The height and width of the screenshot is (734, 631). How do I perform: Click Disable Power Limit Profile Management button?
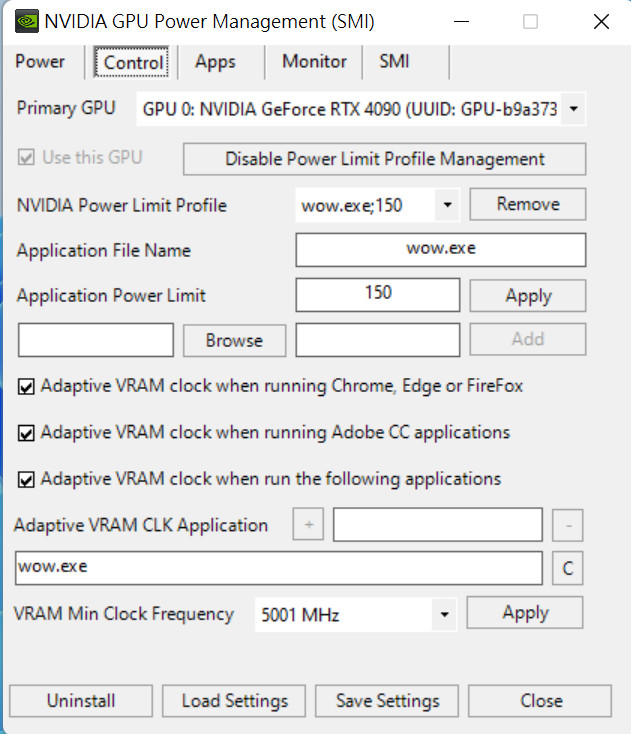point(384,159)
